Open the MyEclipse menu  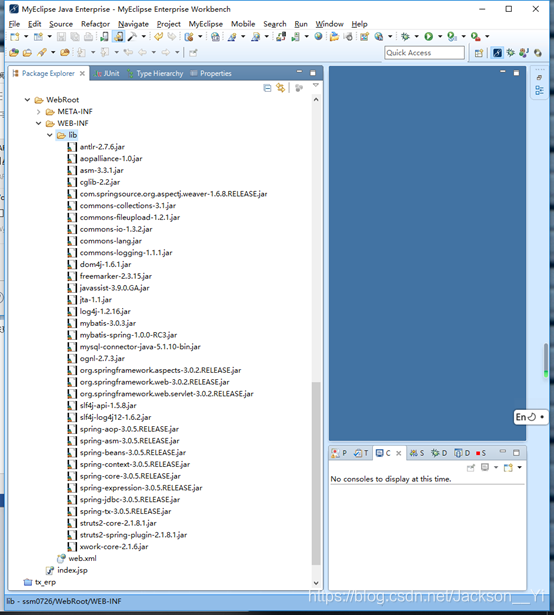tap(206, 24)
